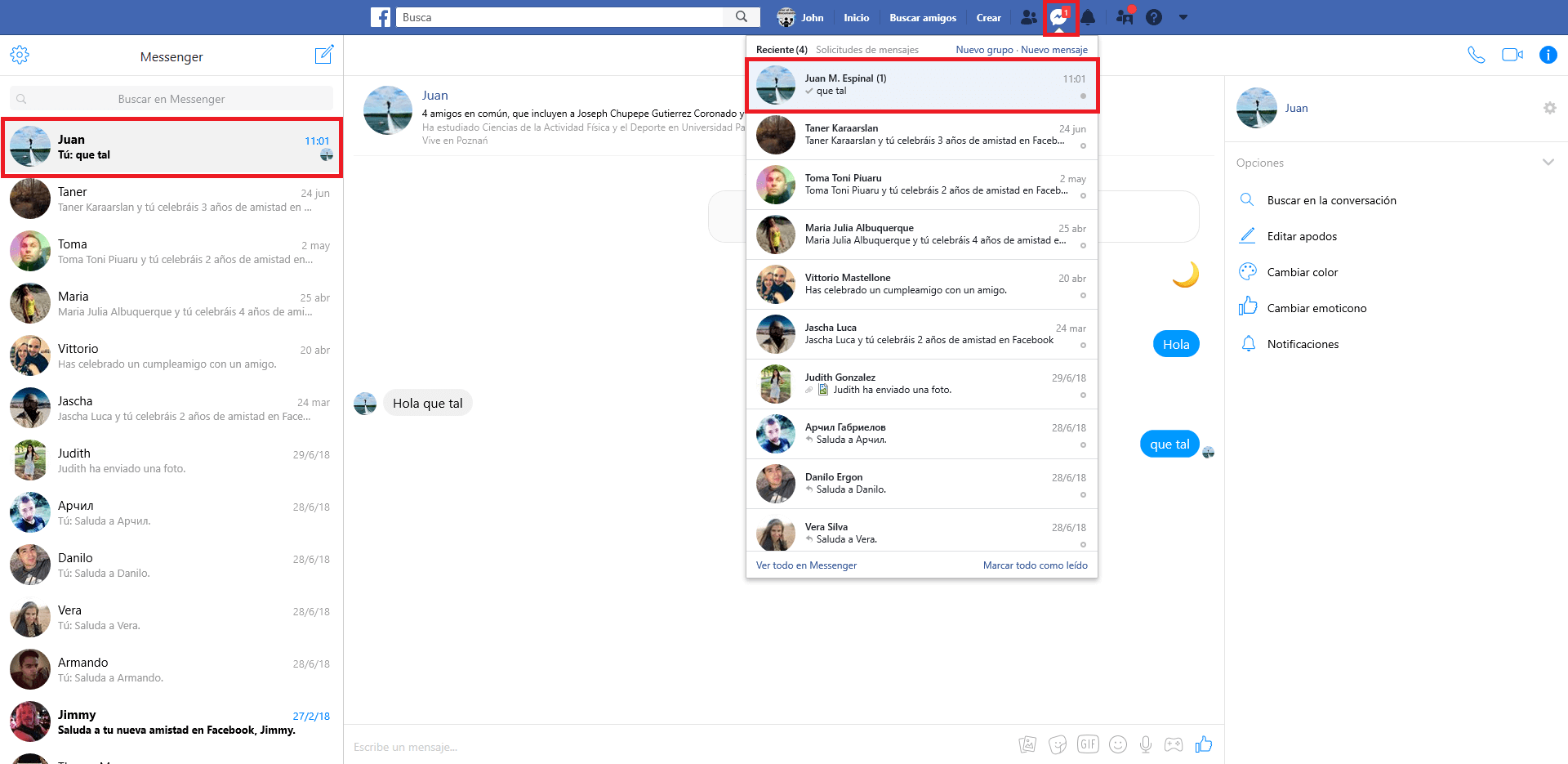Mark Judith Gonzalez as read dot

coord(1083,395)
